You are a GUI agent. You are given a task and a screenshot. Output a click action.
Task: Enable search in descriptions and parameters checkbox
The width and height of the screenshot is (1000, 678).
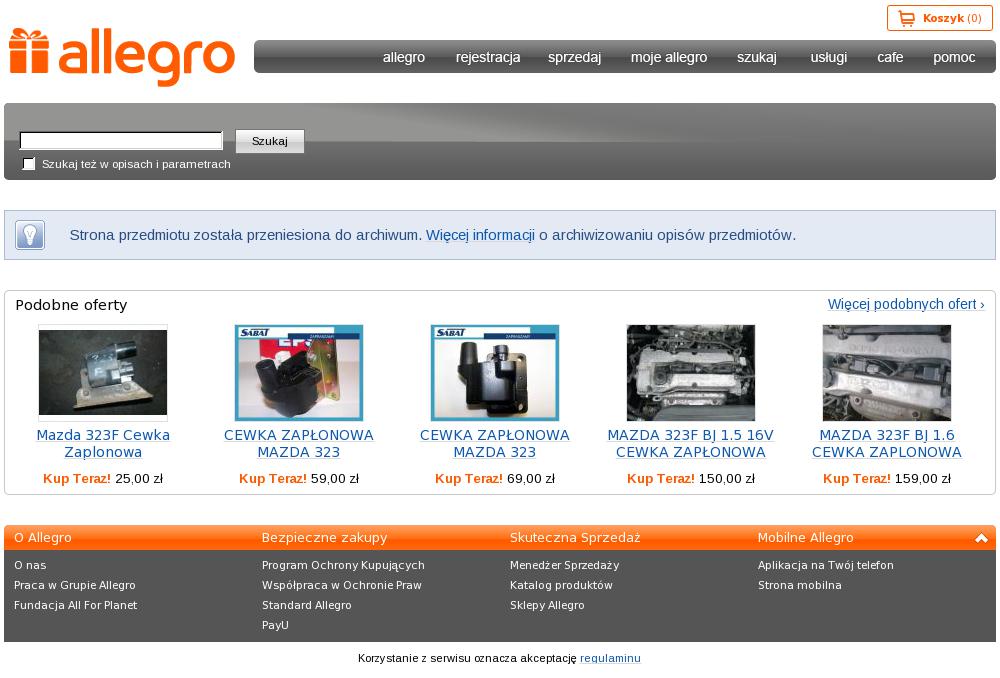(x=29, y=164)
